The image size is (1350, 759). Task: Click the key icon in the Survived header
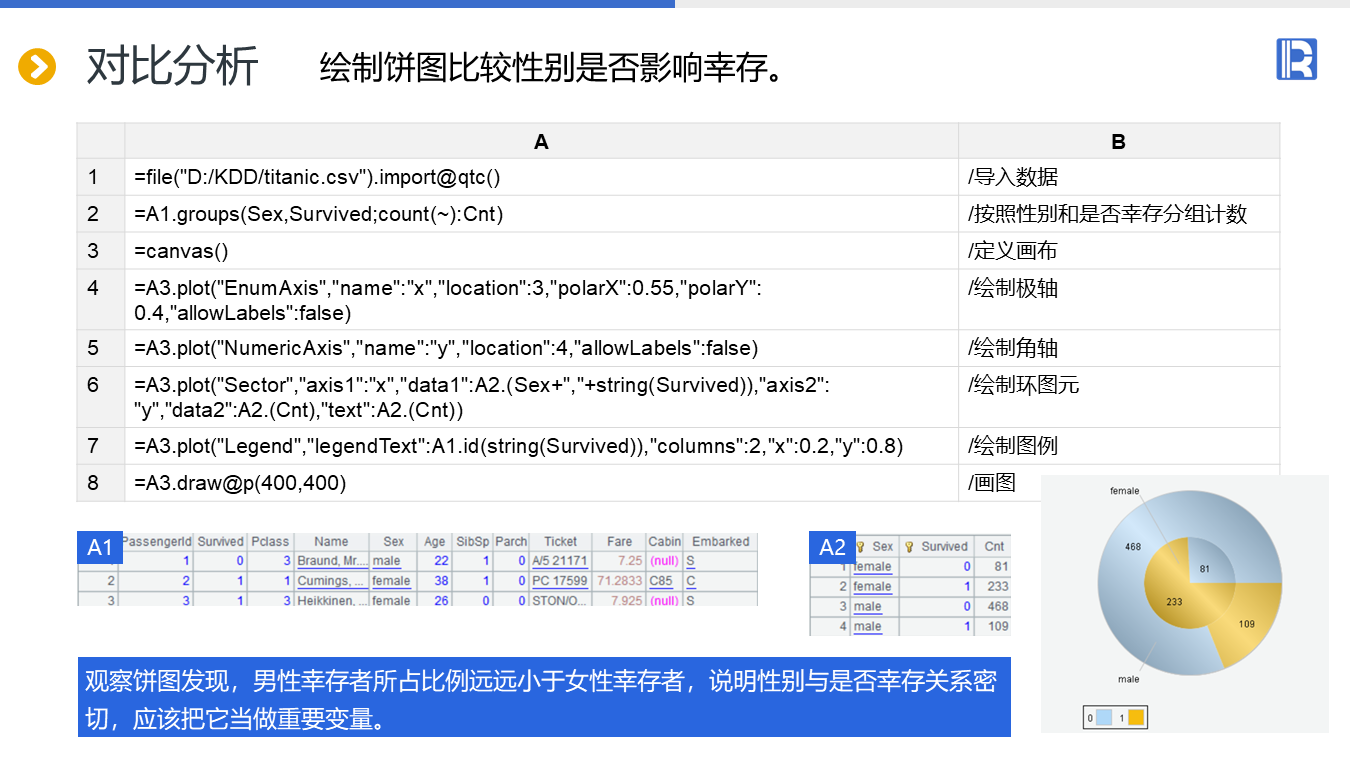pos(910,547)
